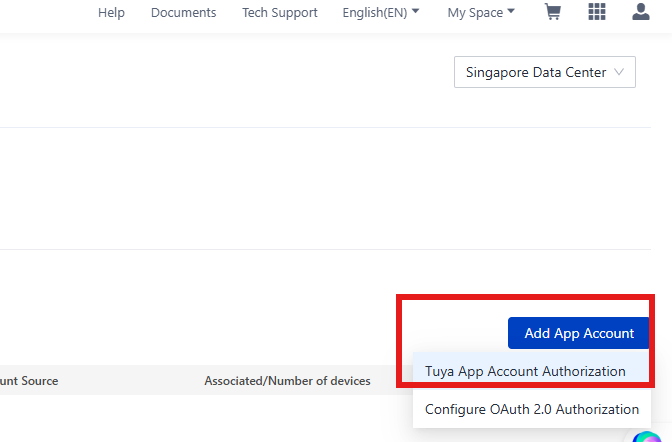Select Configure OAuth 2.0 Authorization
The height and width of the screenshot is (442, 672).
[531, 409]
